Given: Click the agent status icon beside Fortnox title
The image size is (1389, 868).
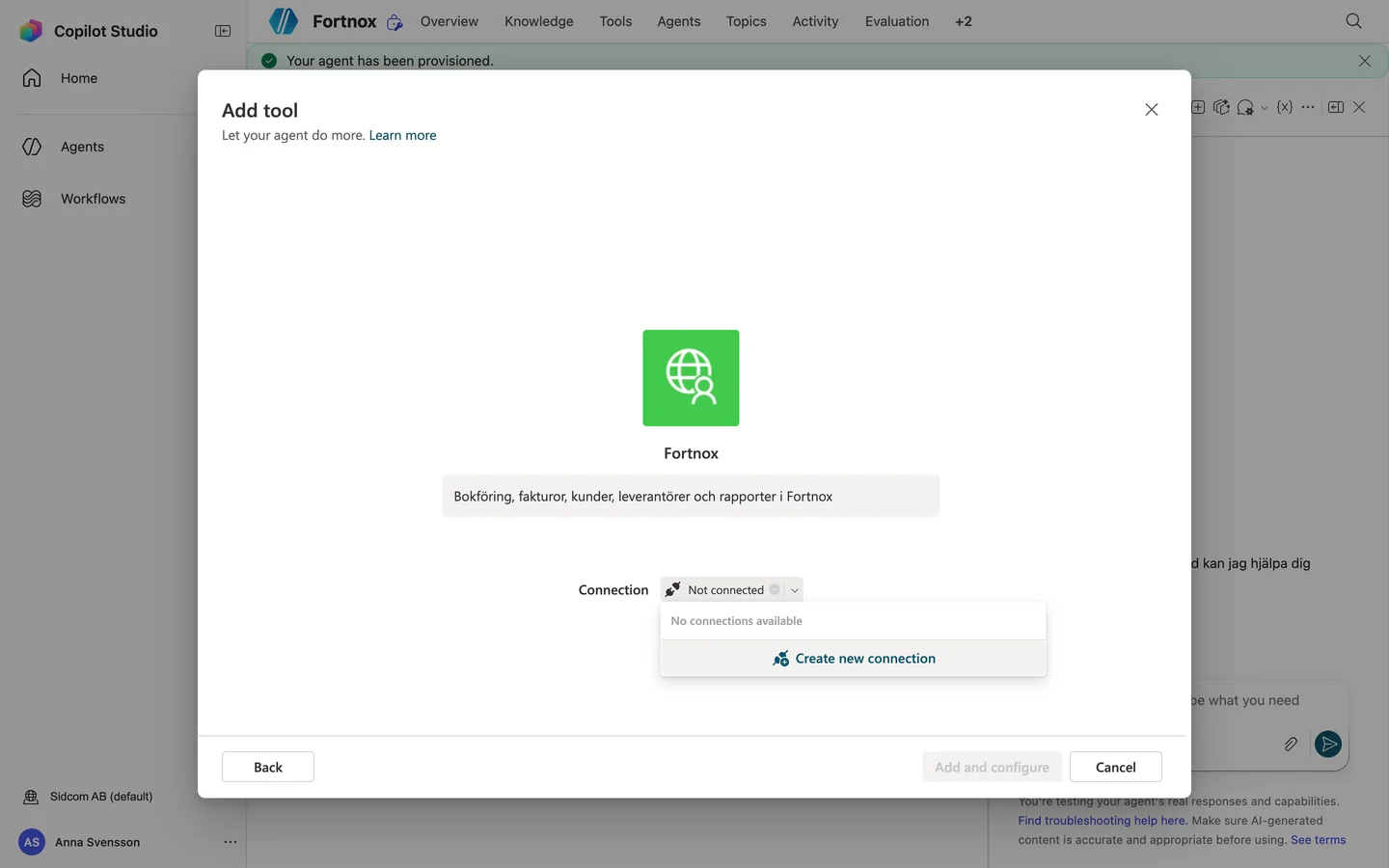Looking at the screenshot, I should 395,22.
